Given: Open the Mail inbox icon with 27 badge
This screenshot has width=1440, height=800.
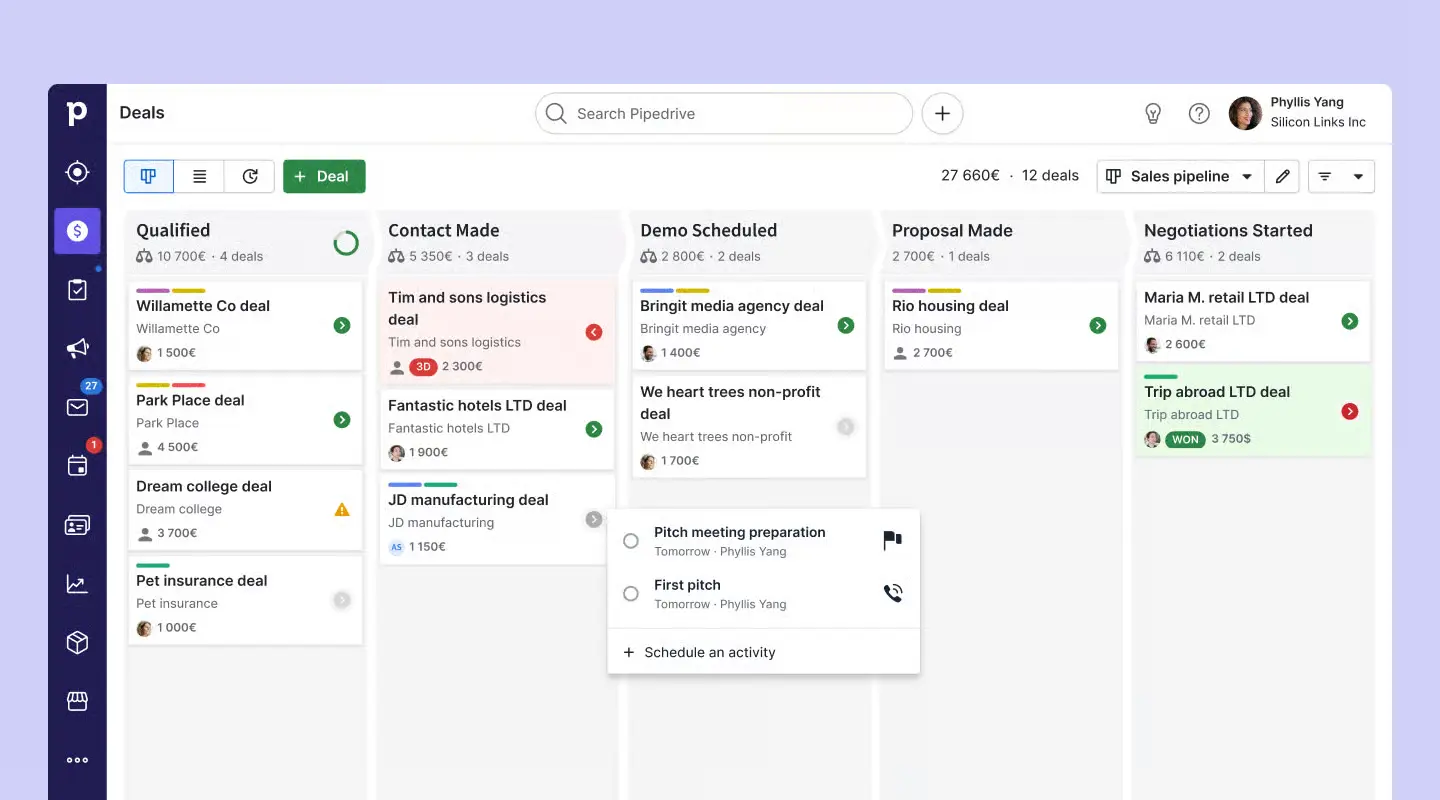Looking at the screenshot, I should pyautogui.click(x=77, y=407).
